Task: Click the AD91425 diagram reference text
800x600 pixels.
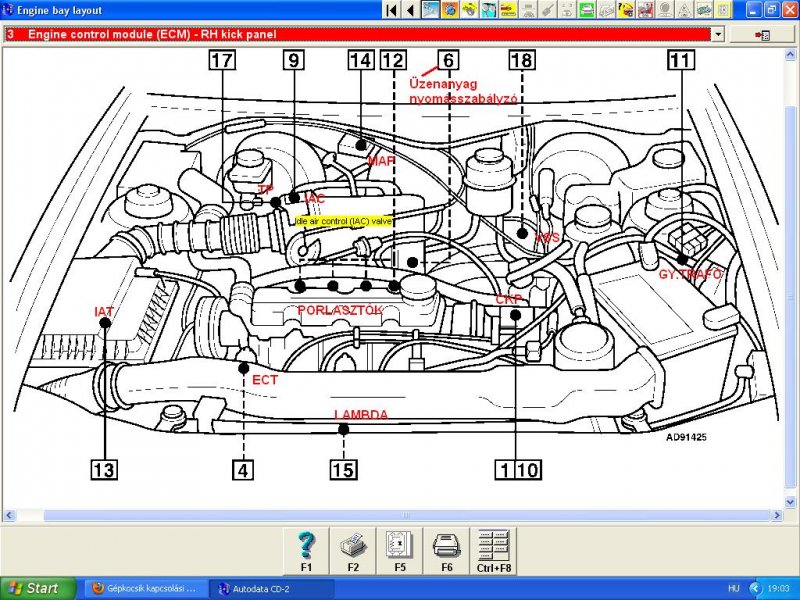Action: tap(686, 437)
